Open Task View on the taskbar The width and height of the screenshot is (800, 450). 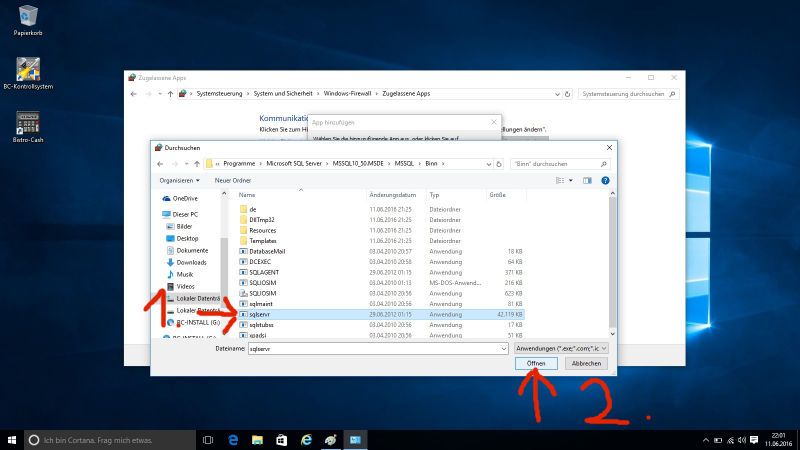coord(207,439)
